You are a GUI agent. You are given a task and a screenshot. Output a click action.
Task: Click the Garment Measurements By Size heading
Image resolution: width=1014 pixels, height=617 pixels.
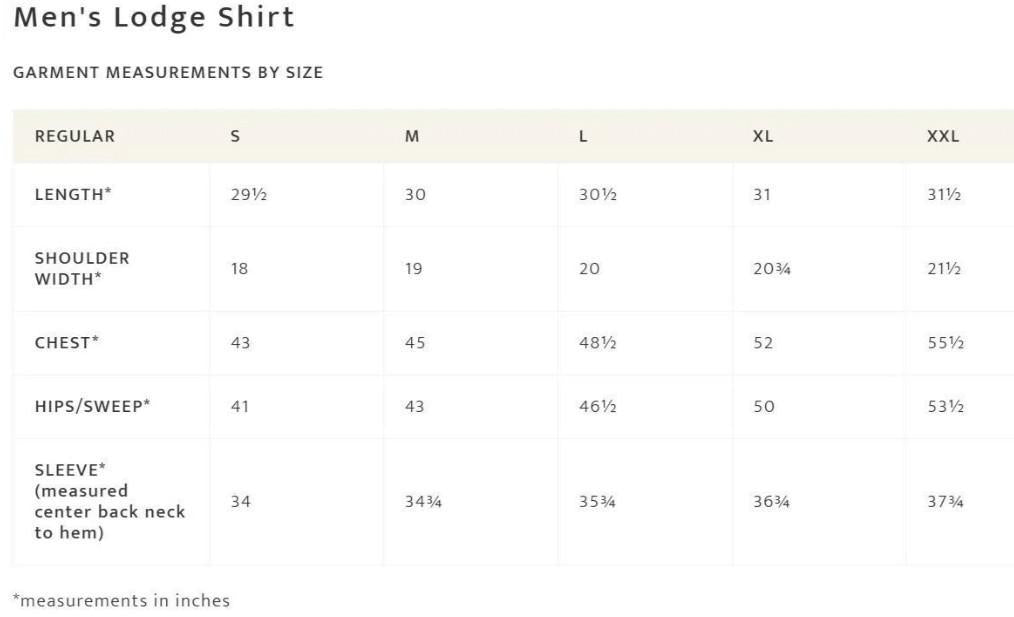click(x=168, y=73)
